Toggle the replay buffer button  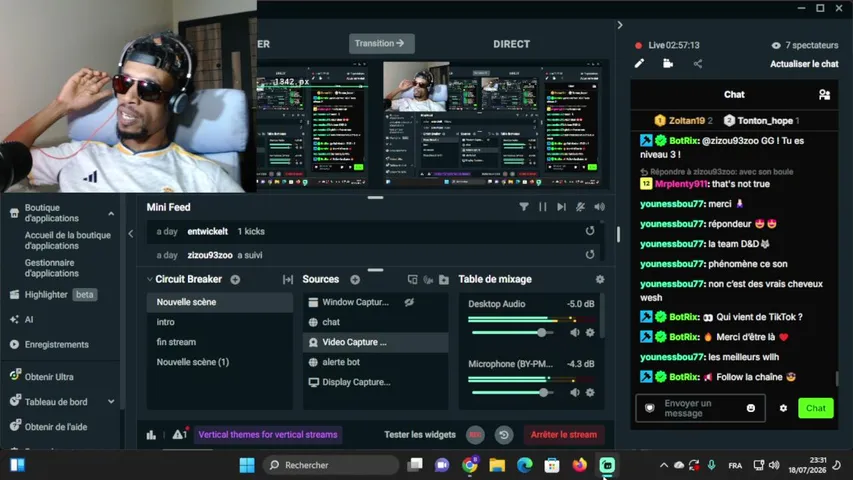coord(504,434)
